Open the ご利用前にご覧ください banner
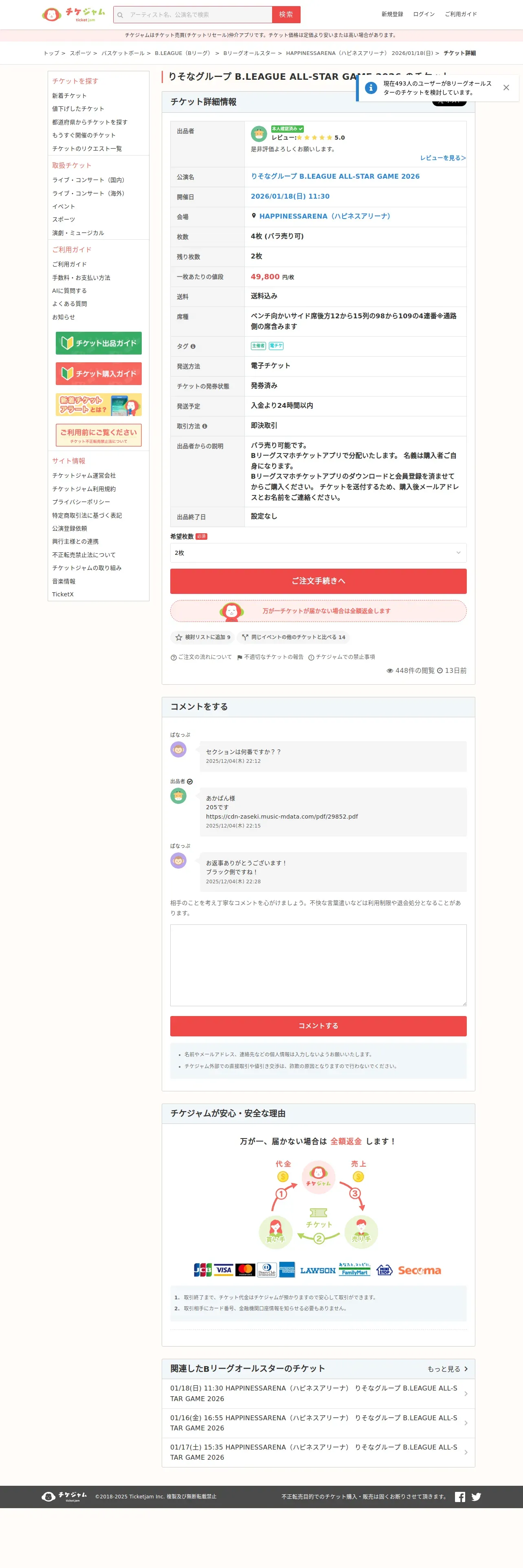 tap(99, 435)
